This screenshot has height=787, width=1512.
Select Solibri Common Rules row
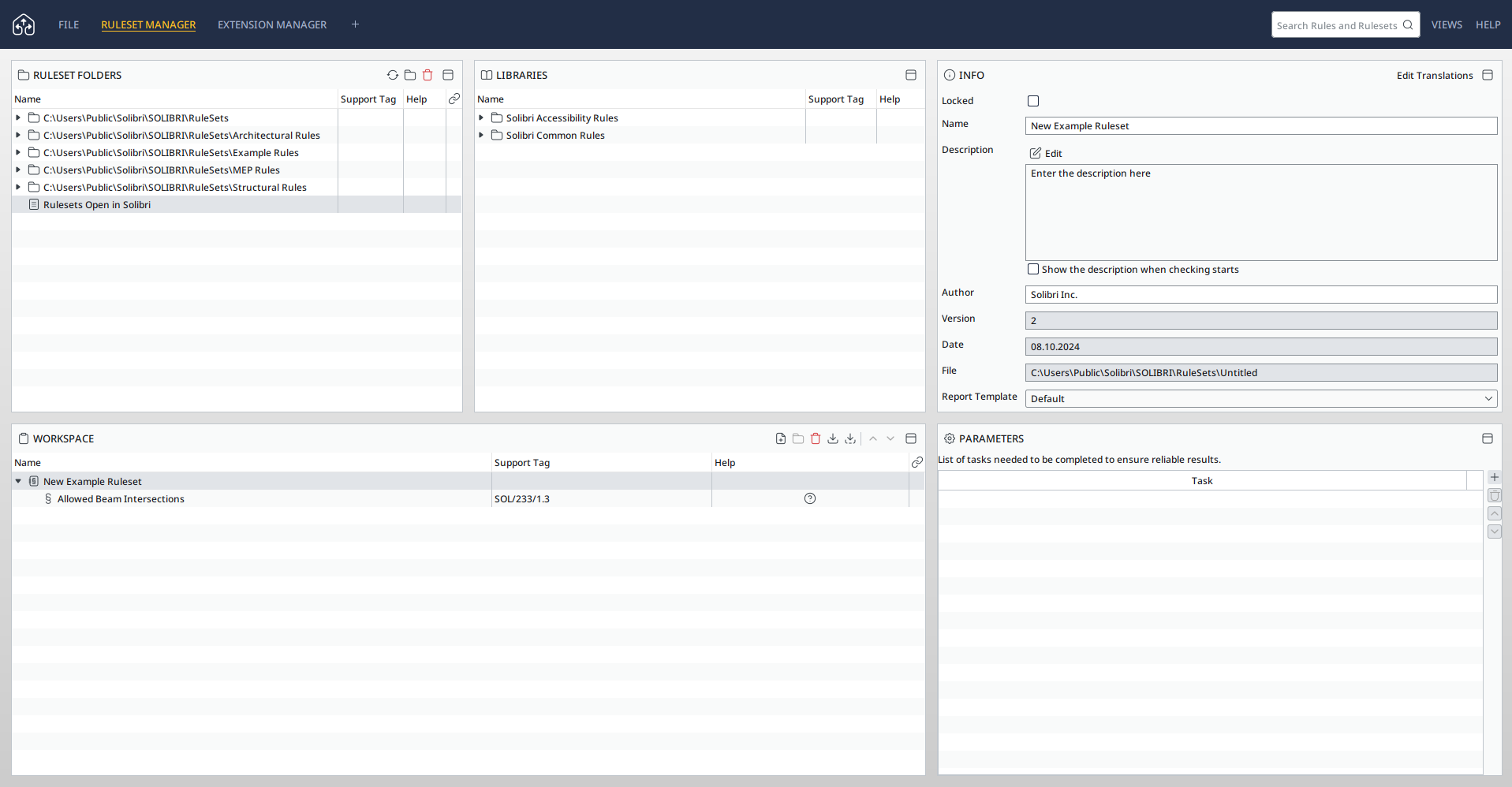[700, 135]
